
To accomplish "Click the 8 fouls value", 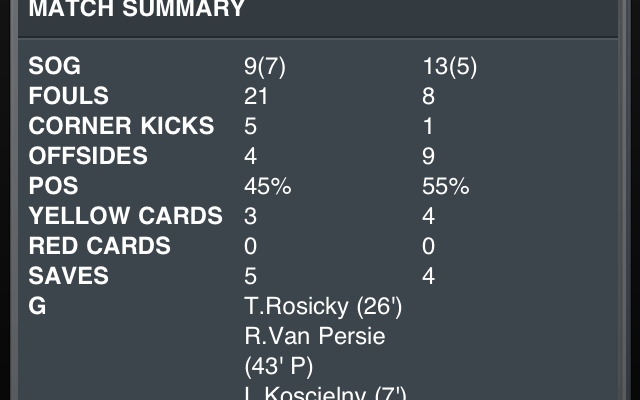I will (x=429, y=97).
